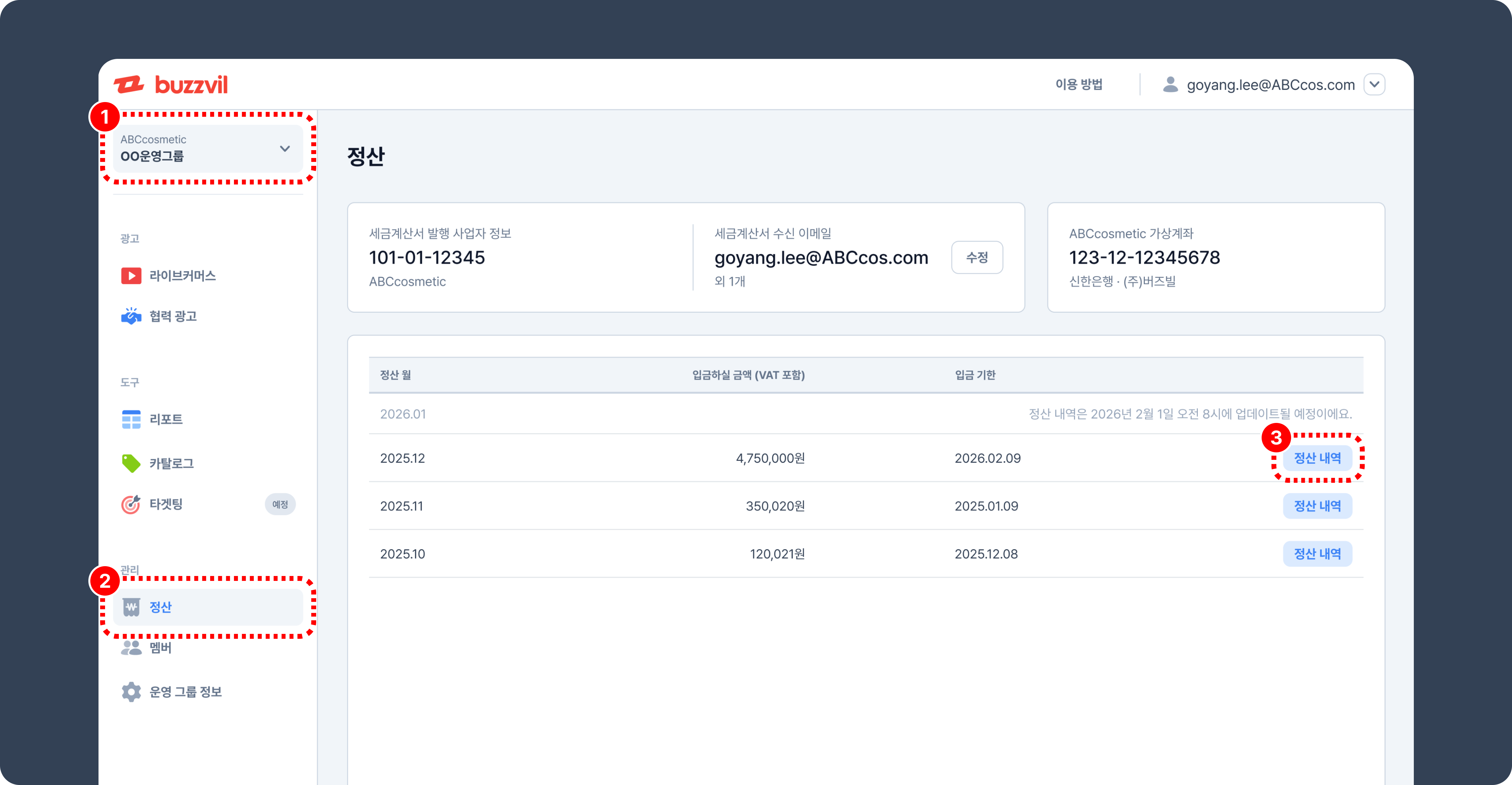Click the 예정 badge next to 타겟팅
Screen dimensions: 1512x785
click(x=280, y=505)
